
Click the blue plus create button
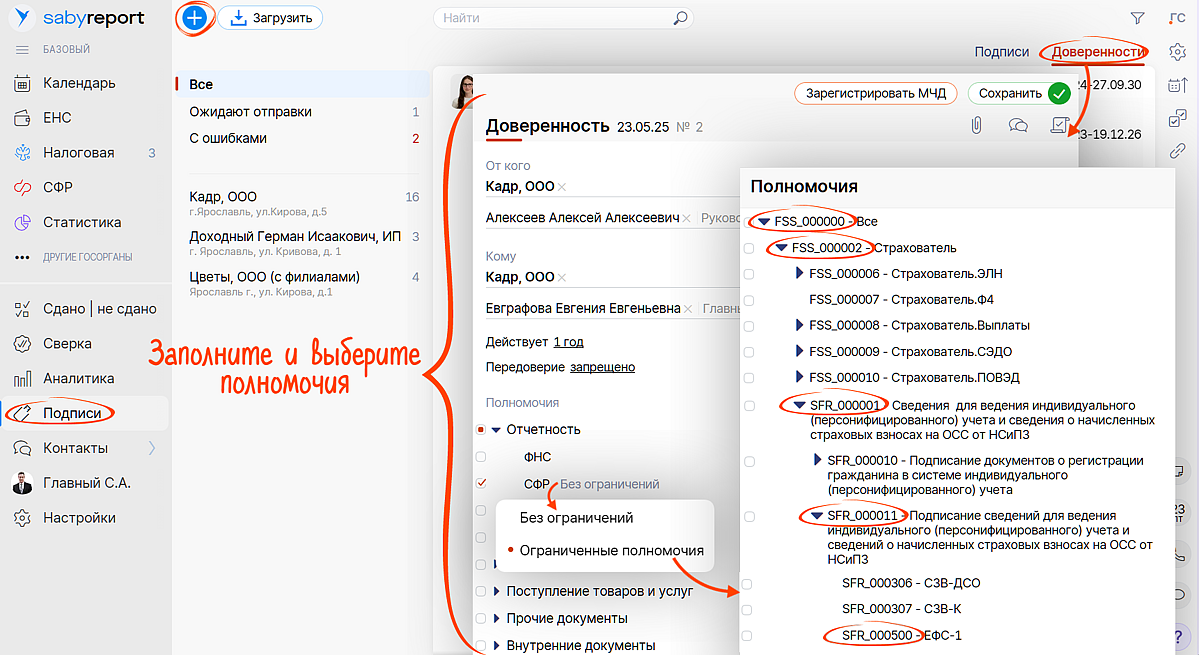coord(195,18)
